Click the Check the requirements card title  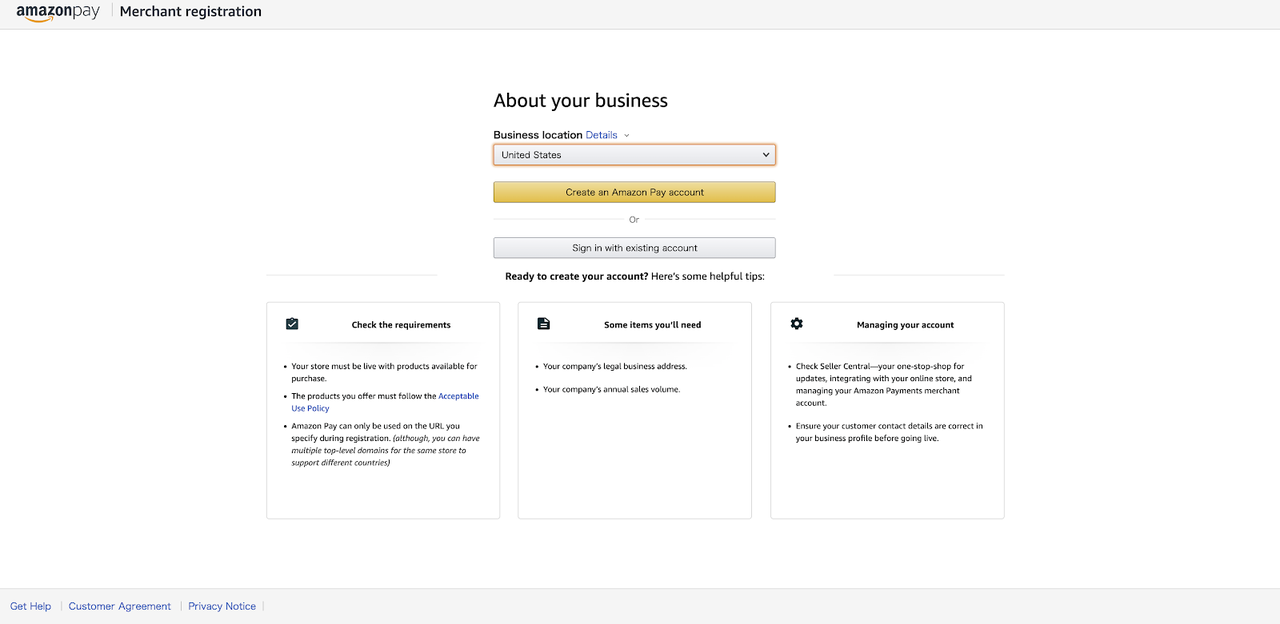[x=401, y=325]
